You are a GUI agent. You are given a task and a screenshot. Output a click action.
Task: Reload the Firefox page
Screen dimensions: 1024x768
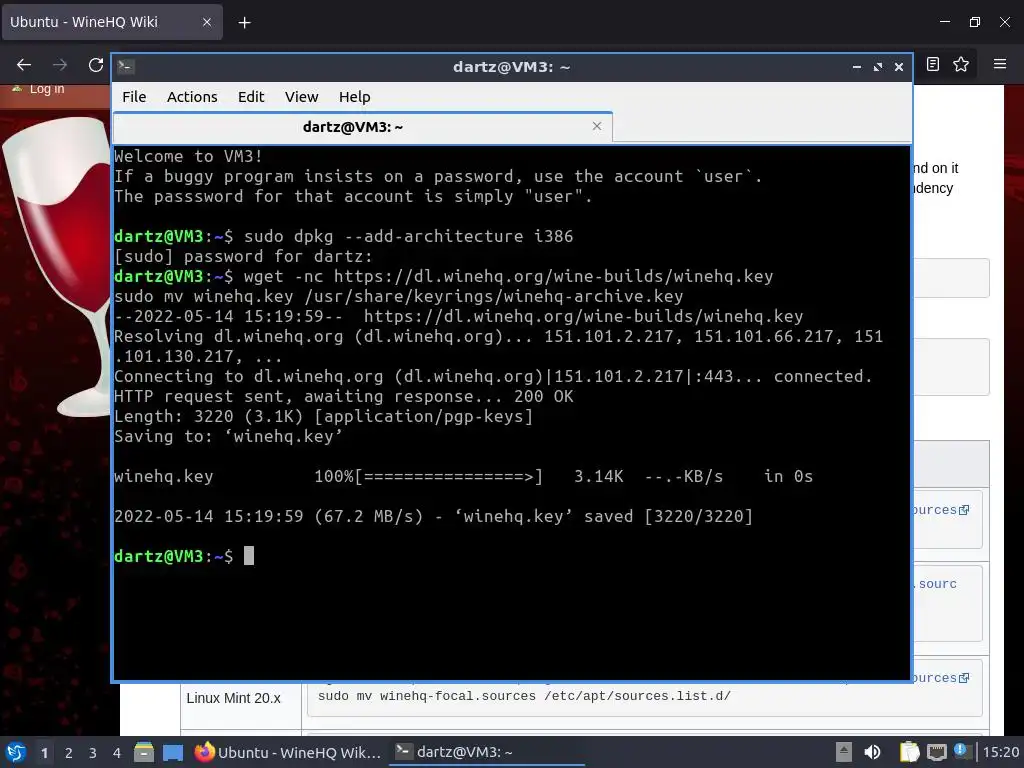click(x=96, y=65)
